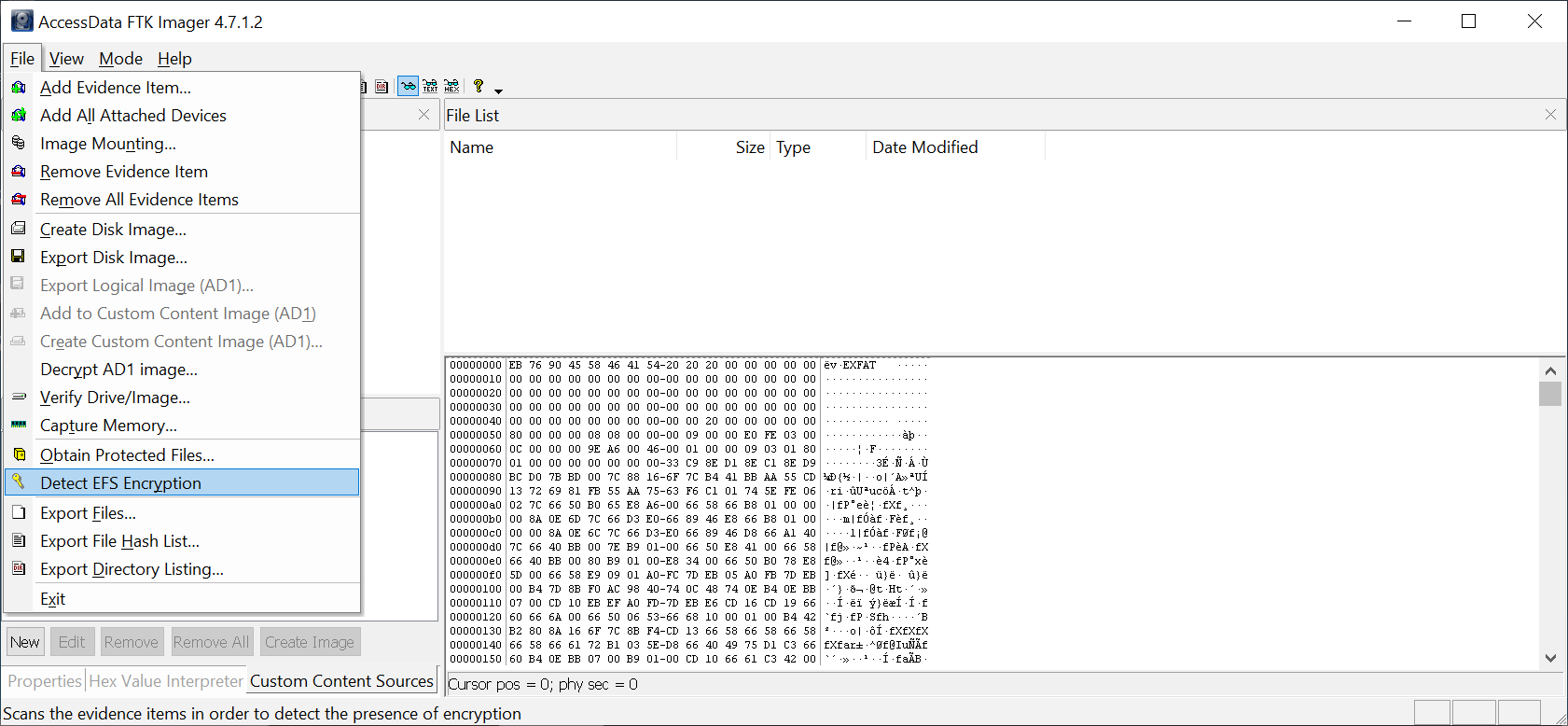The image size is (1568, 726).
Task: Click the Create Disk Image icon
Action: pyautogui.click(x=19, y=229)
